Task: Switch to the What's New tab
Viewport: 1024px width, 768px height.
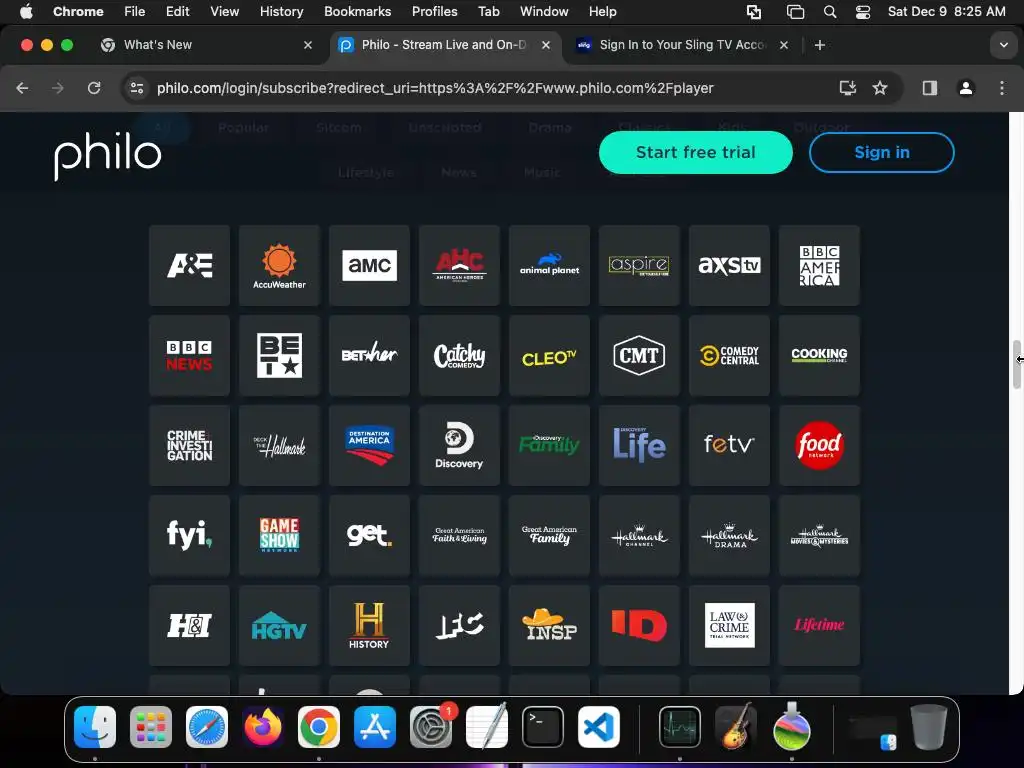Action: point(207,45)
